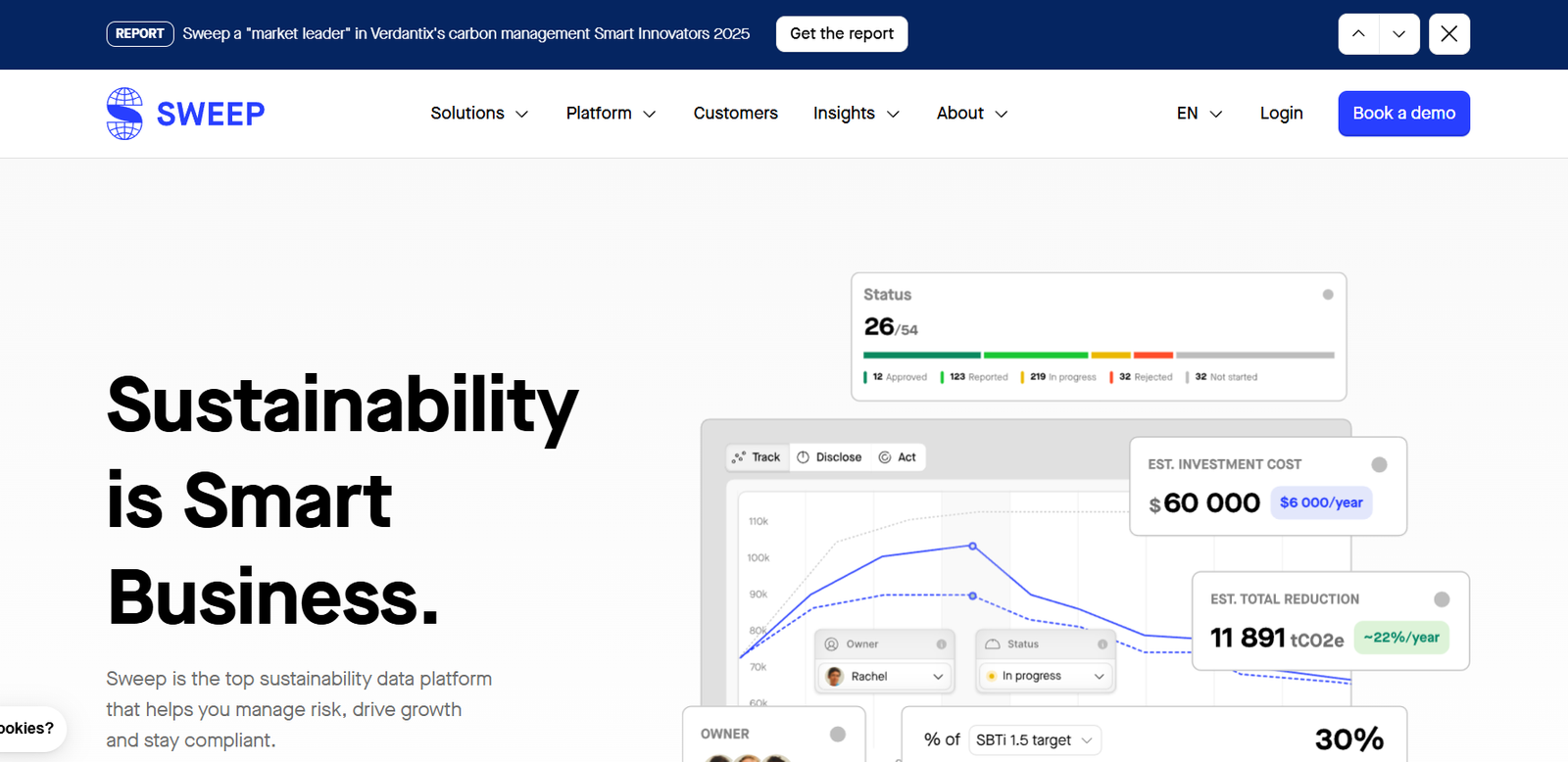Open the EN language selector
This screenshot has width=1568, height=762.
point(1200,114)
